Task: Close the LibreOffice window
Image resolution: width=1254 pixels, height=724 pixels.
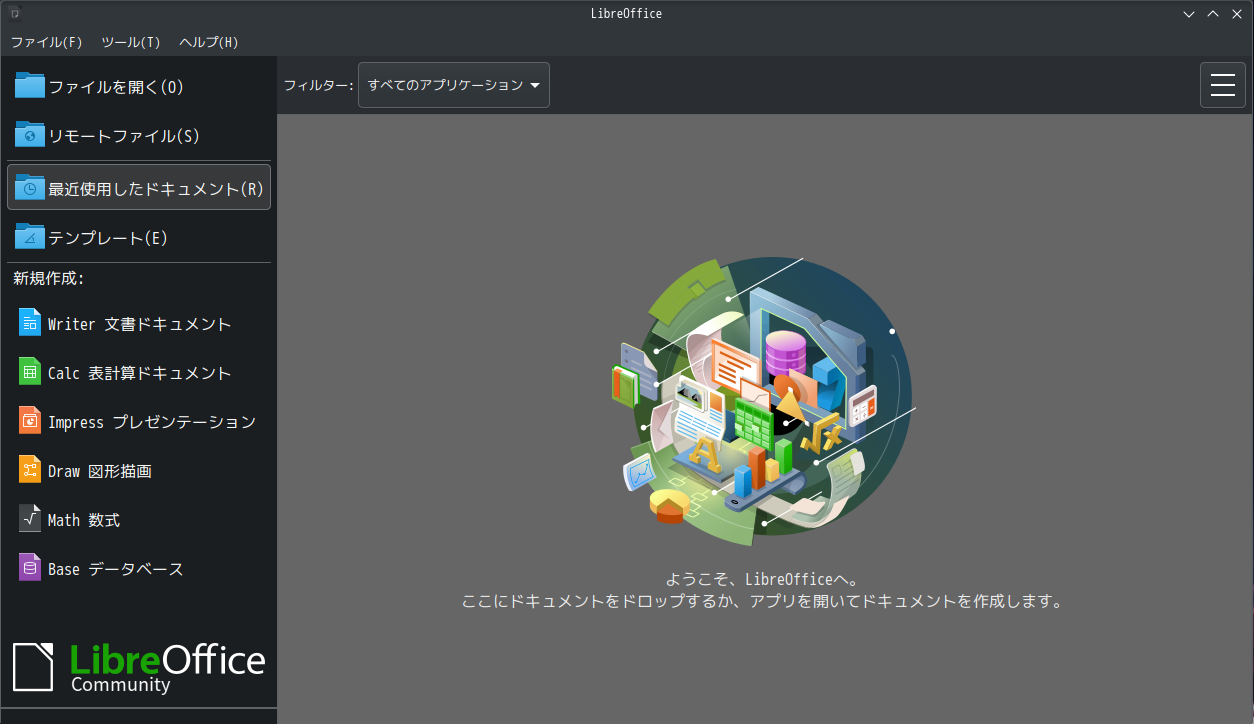Action: coord(1236,14)
